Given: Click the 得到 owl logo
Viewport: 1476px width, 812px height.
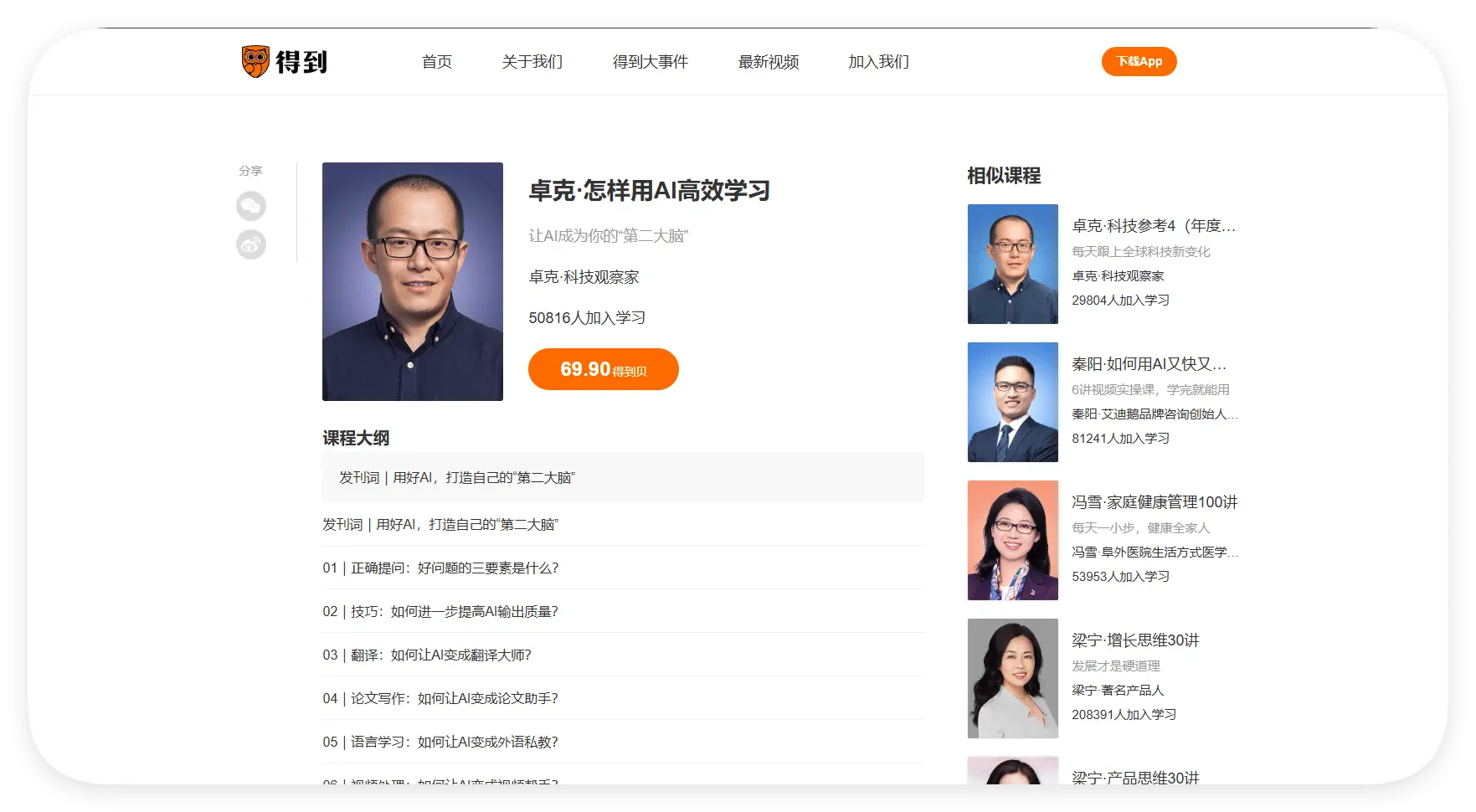Looking at the screenshot, I should pyautogui.click(x=284, y=61).
